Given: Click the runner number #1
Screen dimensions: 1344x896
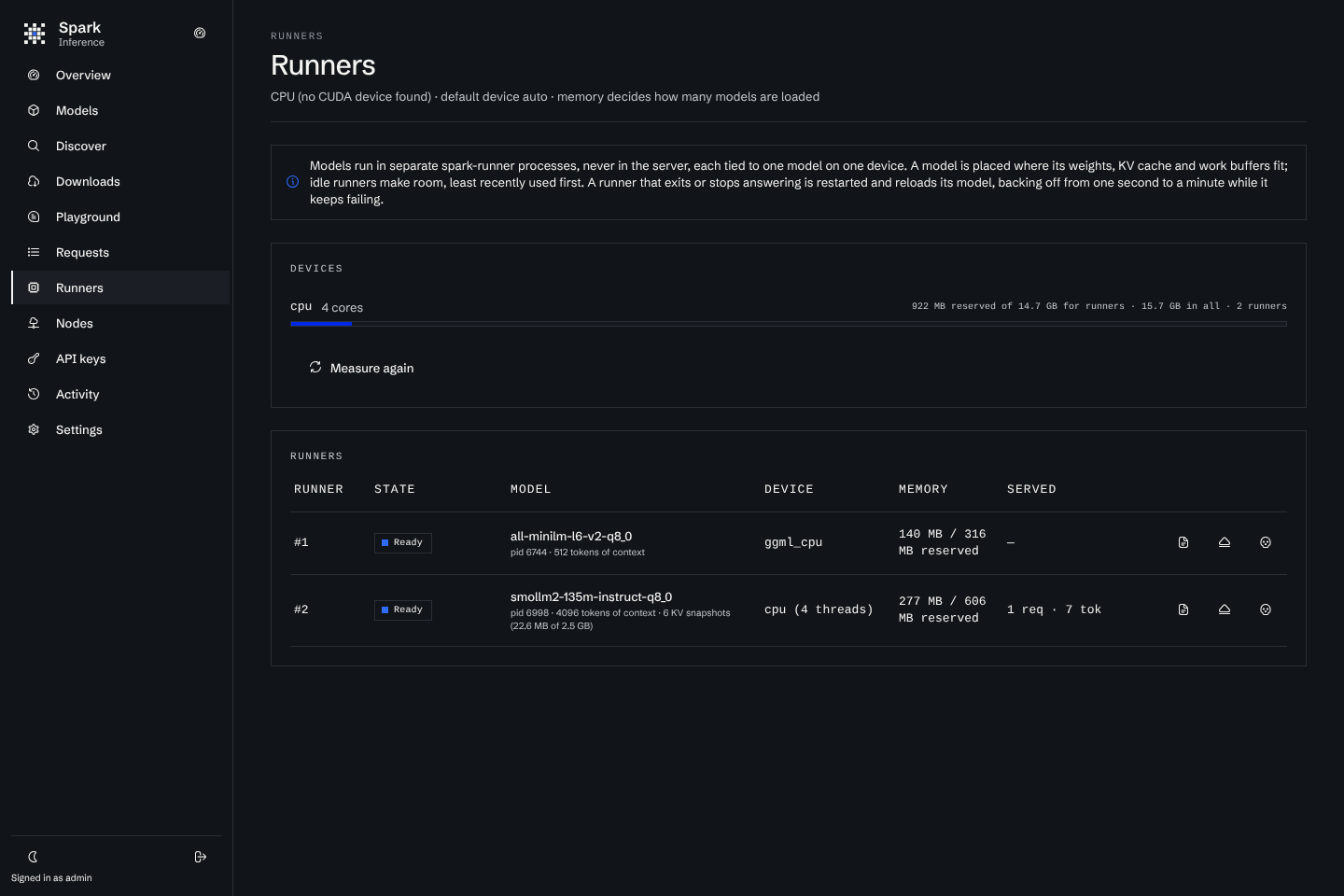Looking at the screenshot, I should click(301, 542).
